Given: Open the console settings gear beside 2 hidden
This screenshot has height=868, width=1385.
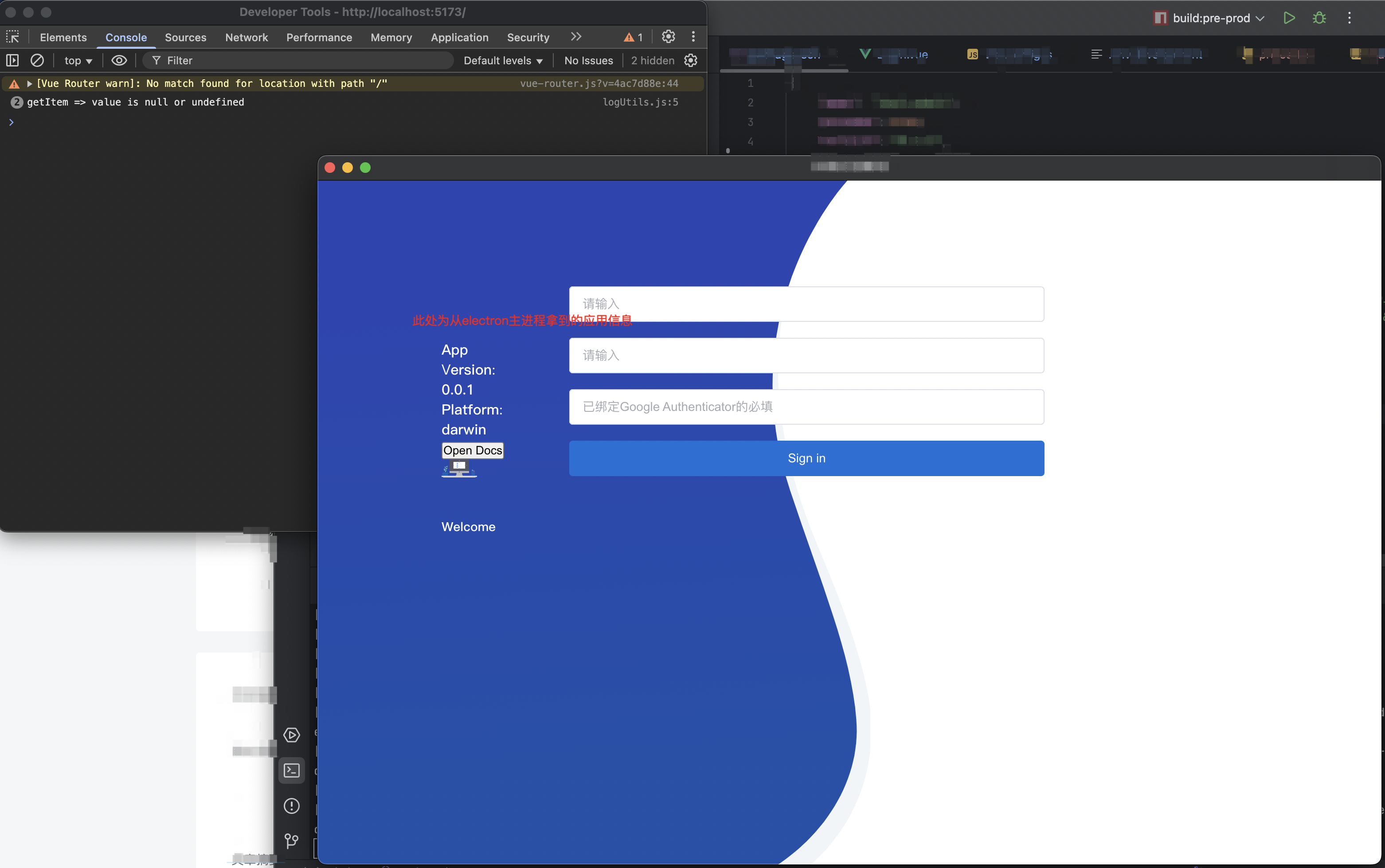Looking at the screenshot, I should tap(691, 60).
